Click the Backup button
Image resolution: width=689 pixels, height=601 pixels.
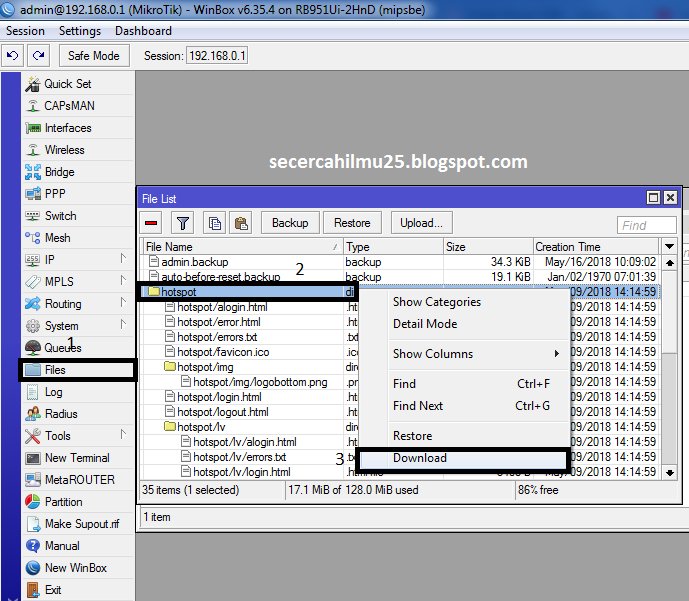pyautogui.click(x=290, y=223)
